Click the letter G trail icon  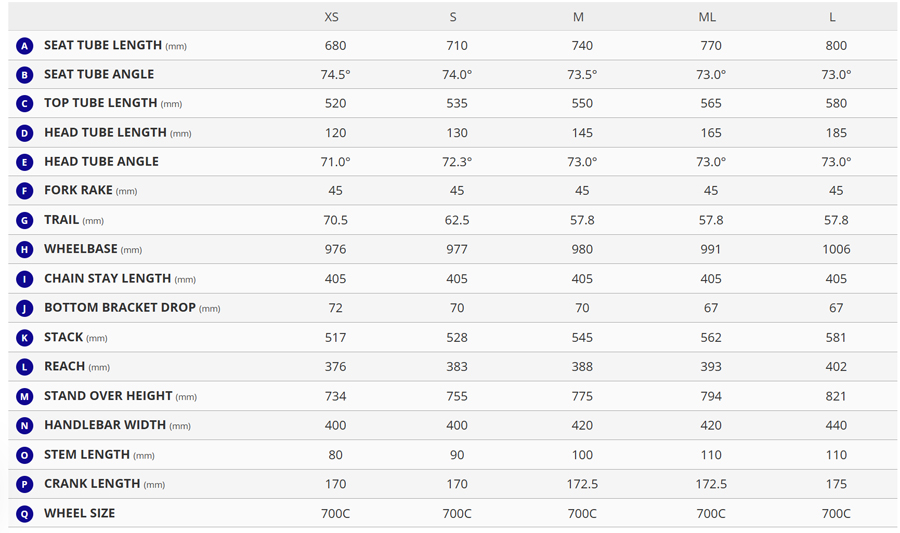point(24,221)
